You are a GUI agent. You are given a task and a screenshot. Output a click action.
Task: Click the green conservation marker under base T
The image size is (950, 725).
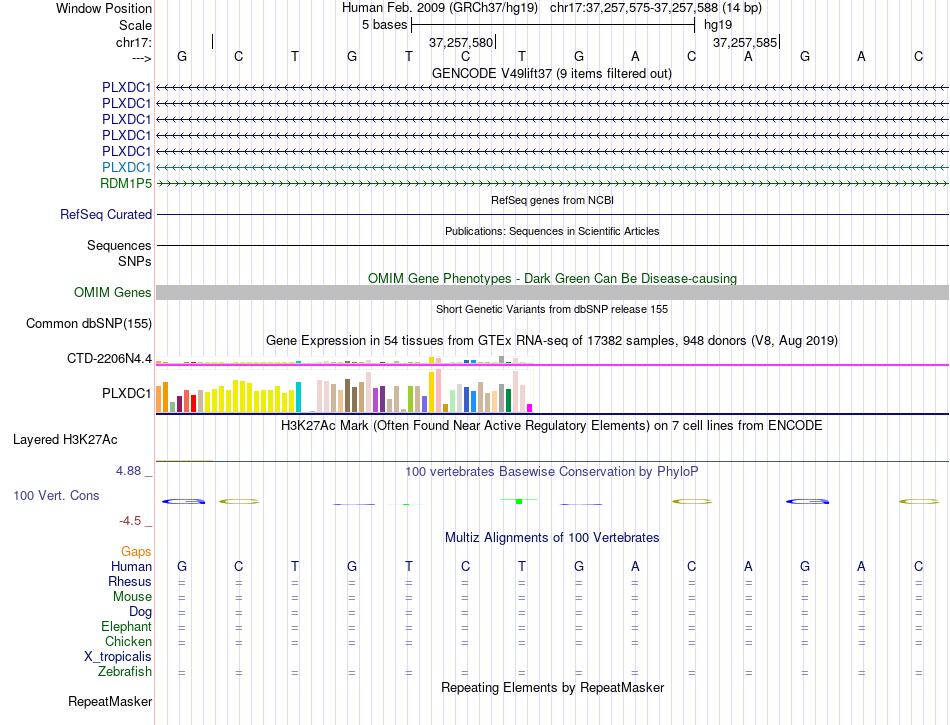[x=519, y=501]
